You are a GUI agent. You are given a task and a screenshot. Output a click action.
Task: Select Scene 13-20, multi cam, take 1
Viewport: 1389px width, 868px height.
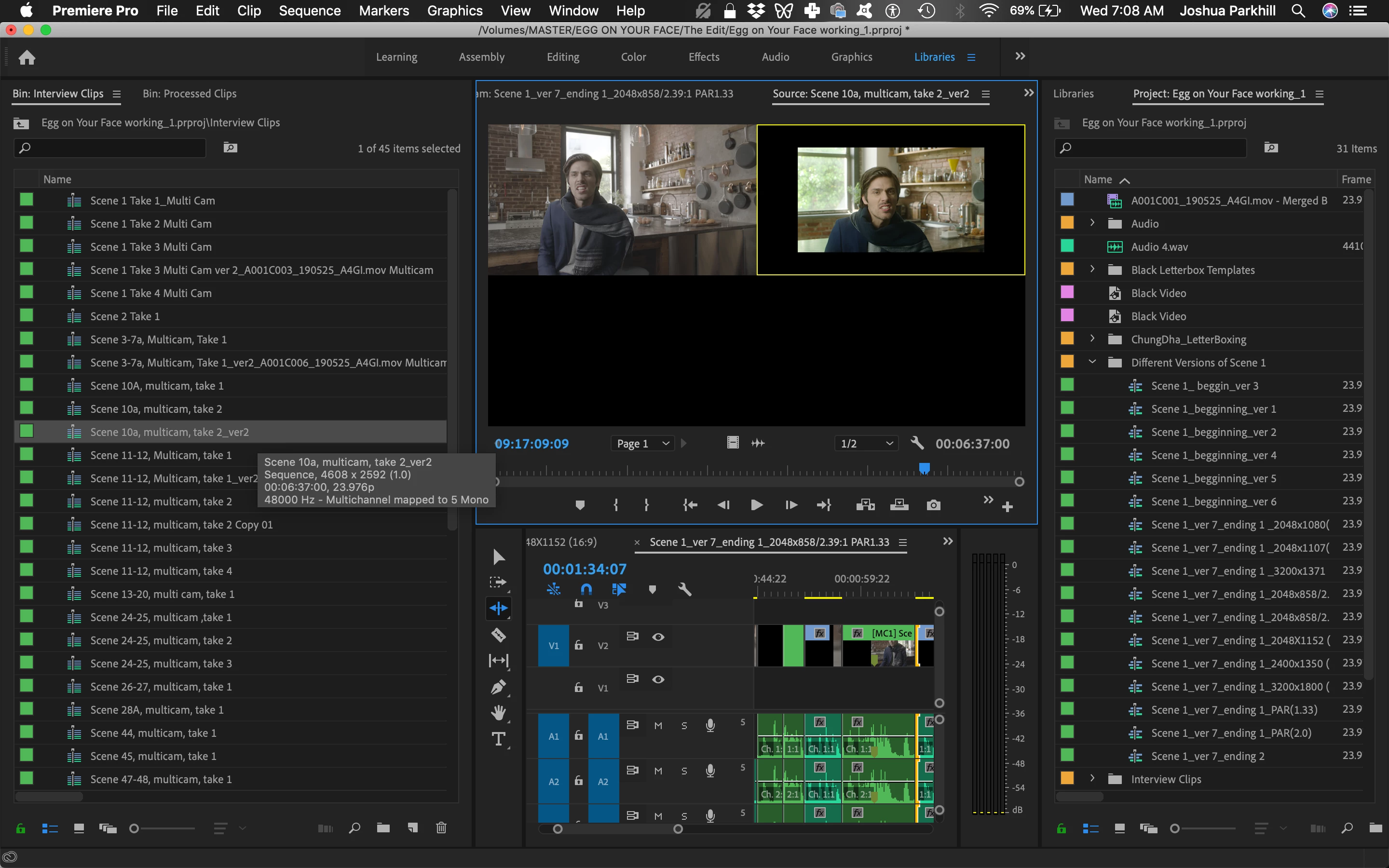(x=163, y=594)
